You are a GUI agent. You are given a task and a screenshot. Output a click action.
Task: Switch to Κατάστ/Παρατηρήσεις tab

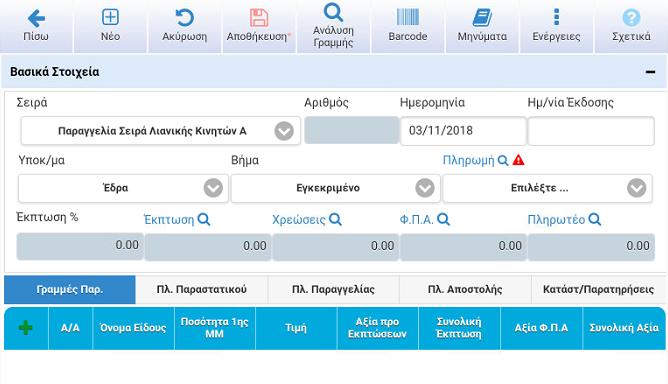pos(598,289)
